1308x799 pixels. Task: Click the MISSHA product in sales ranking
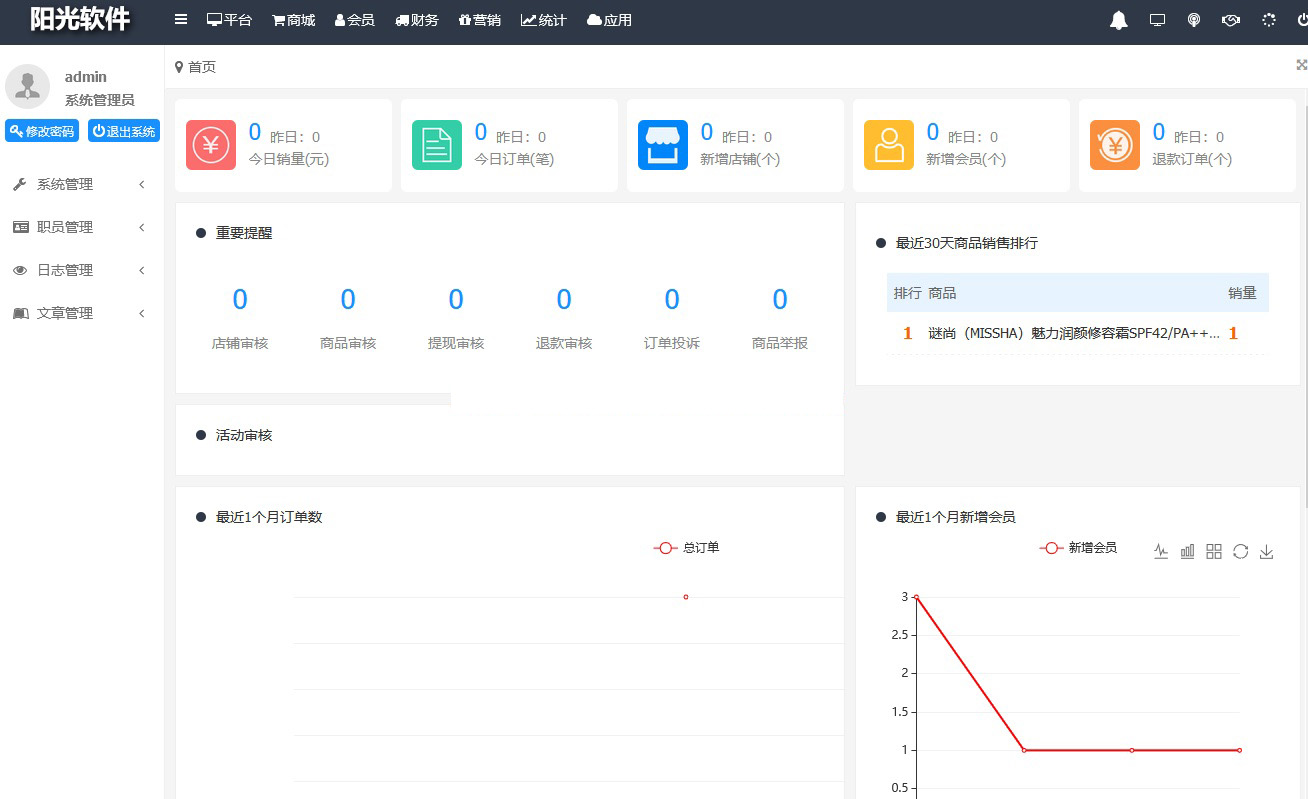(1073, 334)
